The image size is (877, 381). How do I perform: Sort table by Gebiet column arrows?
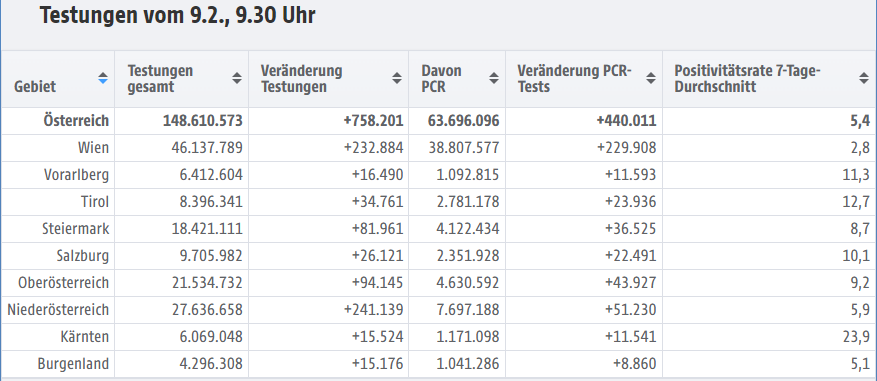(x=102, y=78)
